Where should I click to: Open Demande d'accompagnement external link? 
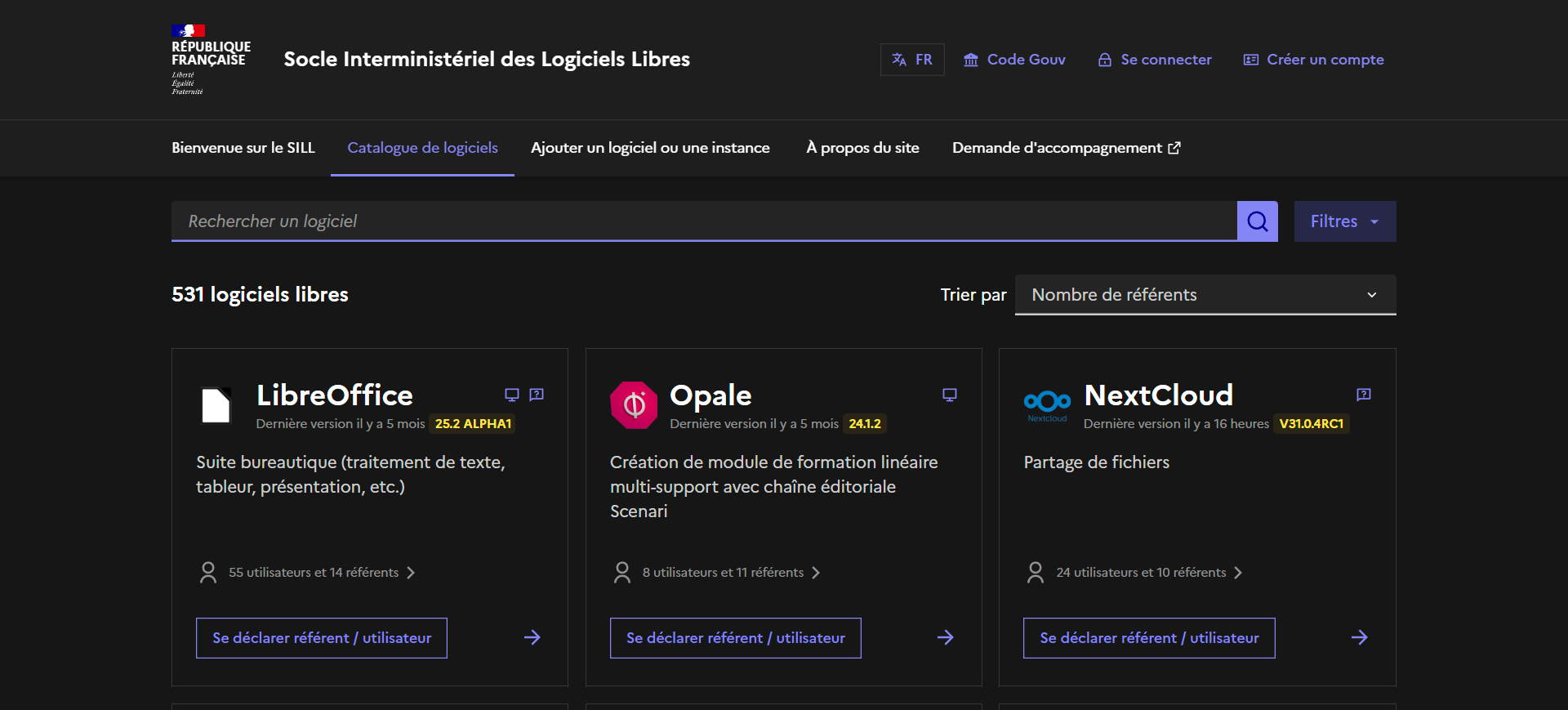coord(1067,148)
